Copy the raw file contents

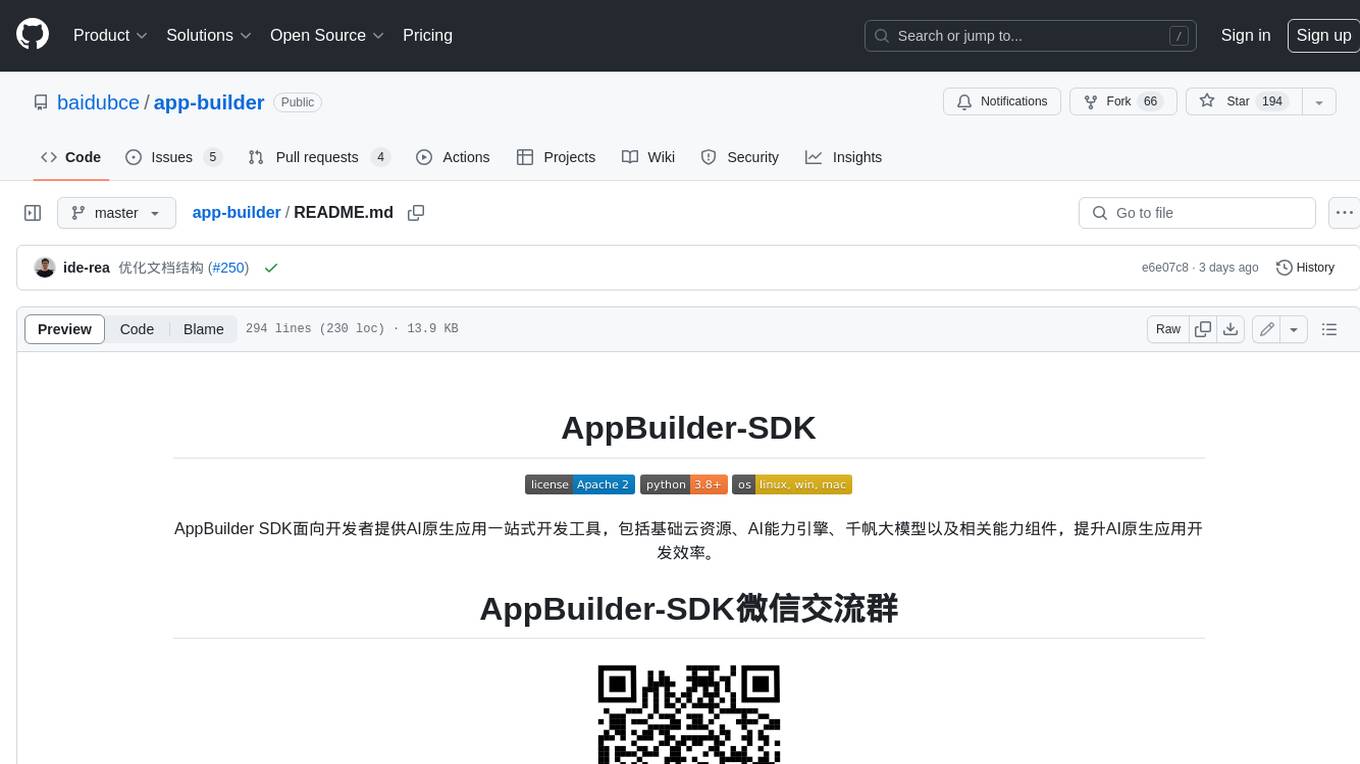coord(1203,329)
